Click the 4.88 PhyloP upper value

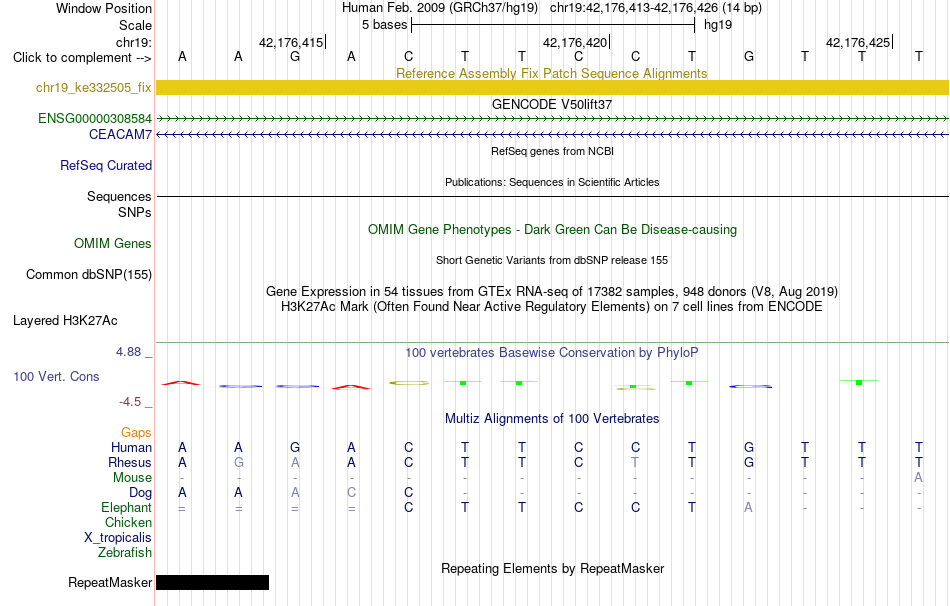(128, 351)
